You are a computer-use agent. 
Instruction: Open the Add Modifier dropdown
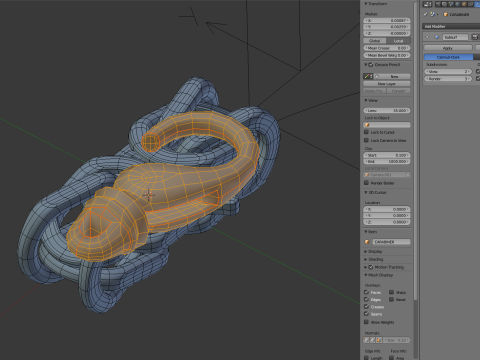(451, 26)
